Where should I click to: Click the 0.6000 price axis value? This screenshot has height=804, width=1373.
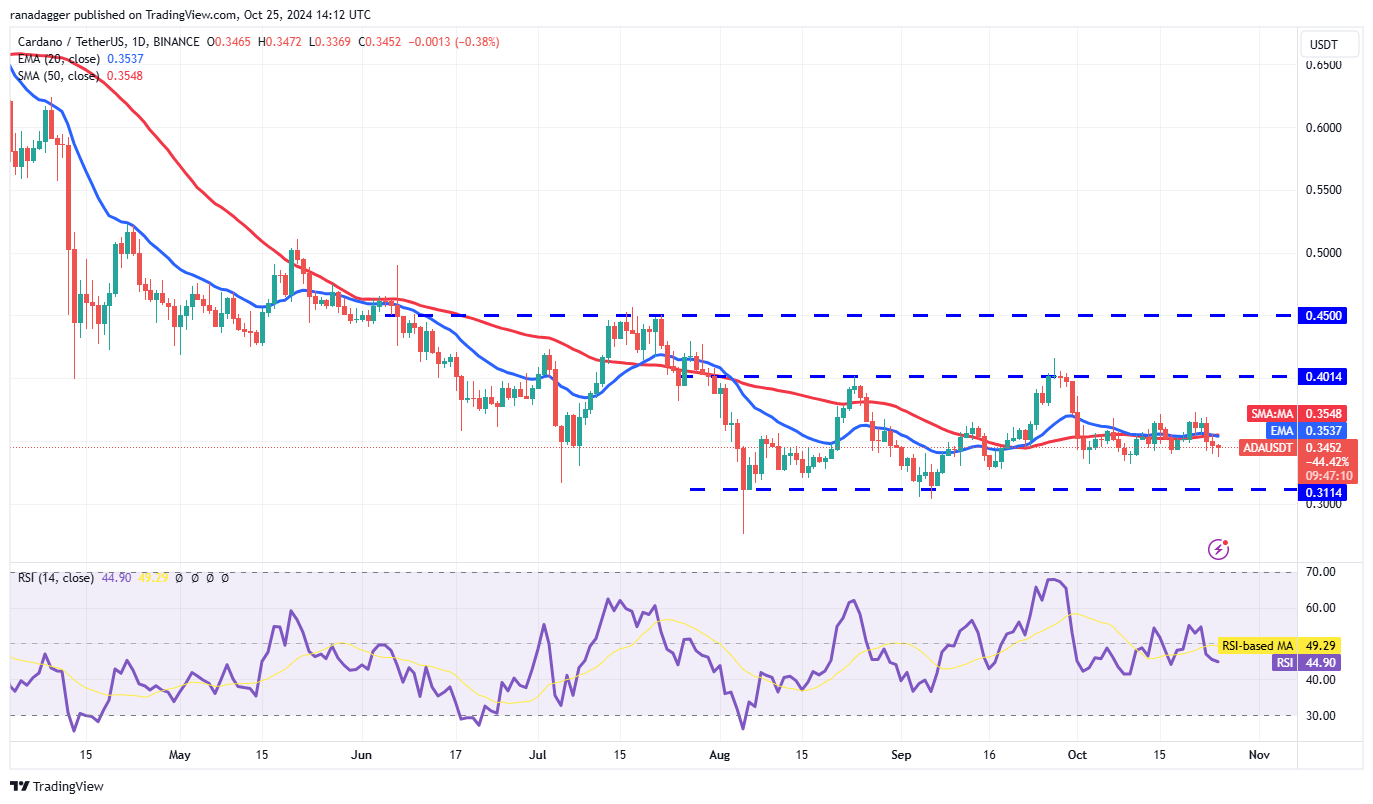1322,128
